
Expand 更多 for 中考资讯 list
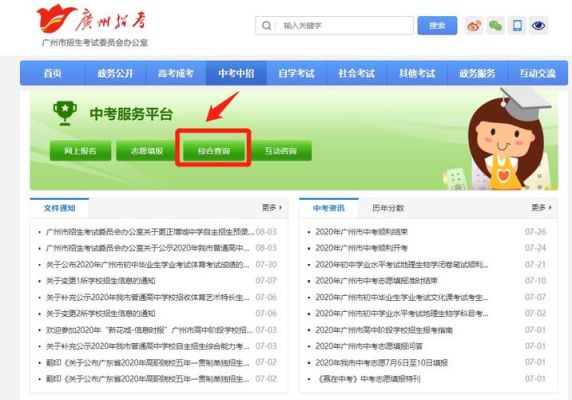pyautogui.click(x=541, y=207)
